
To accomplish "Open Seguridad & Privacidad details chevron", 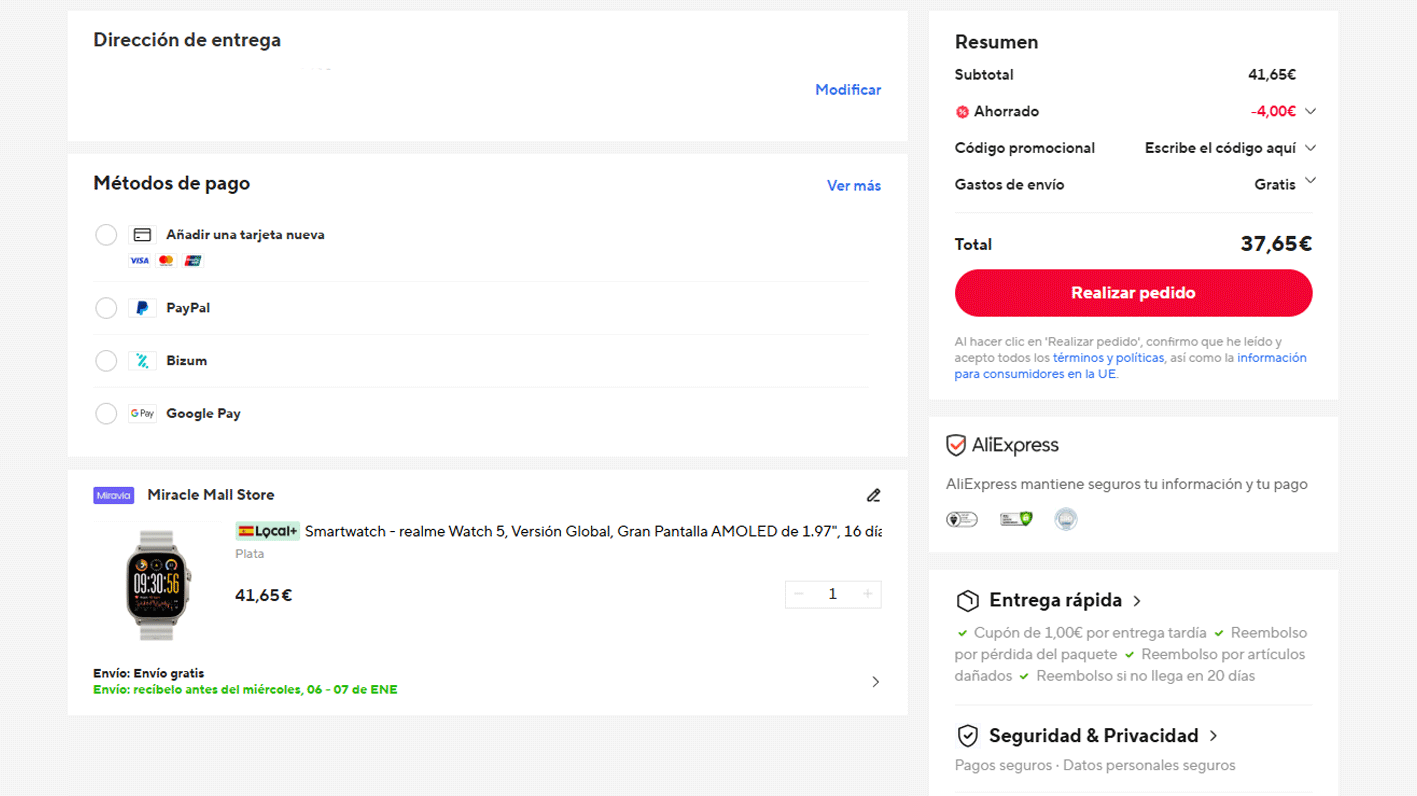I will [x=1213, y=736].
